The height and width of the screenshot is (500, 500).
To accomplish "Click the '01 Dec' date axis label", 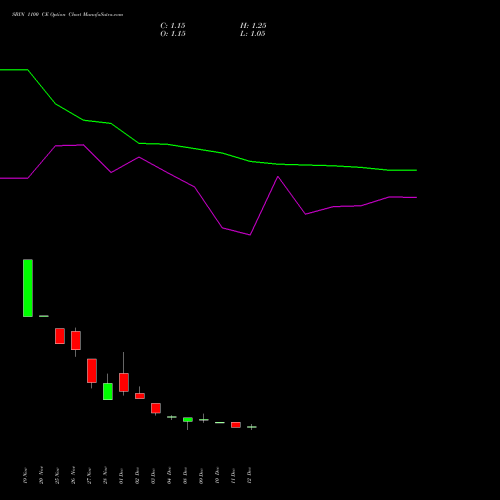I will 122,476.
